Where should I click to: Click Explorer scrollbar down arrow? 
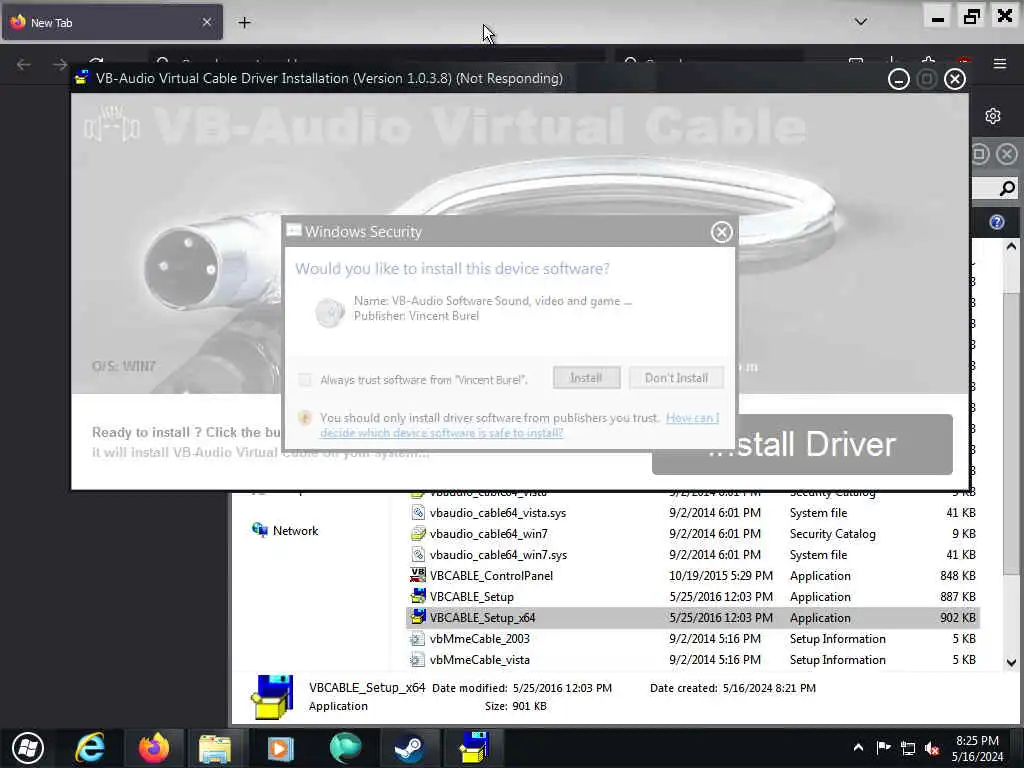[1011, 662]
